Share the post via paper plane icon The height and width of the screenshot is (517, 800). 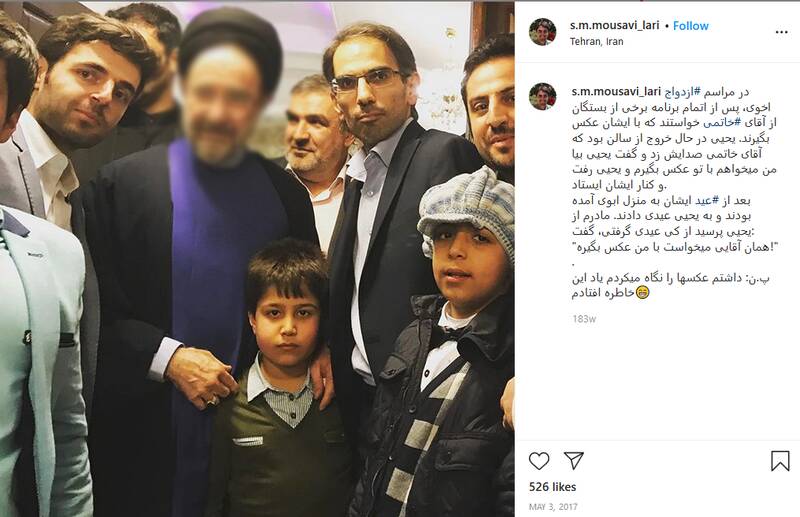coord(573,460)
